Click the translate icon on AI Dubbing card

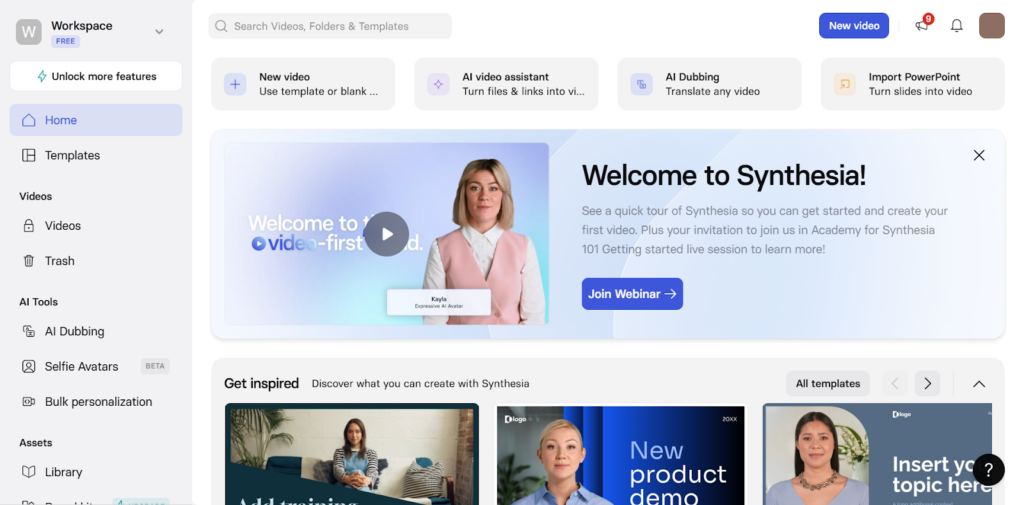click(x=641, y=84)
